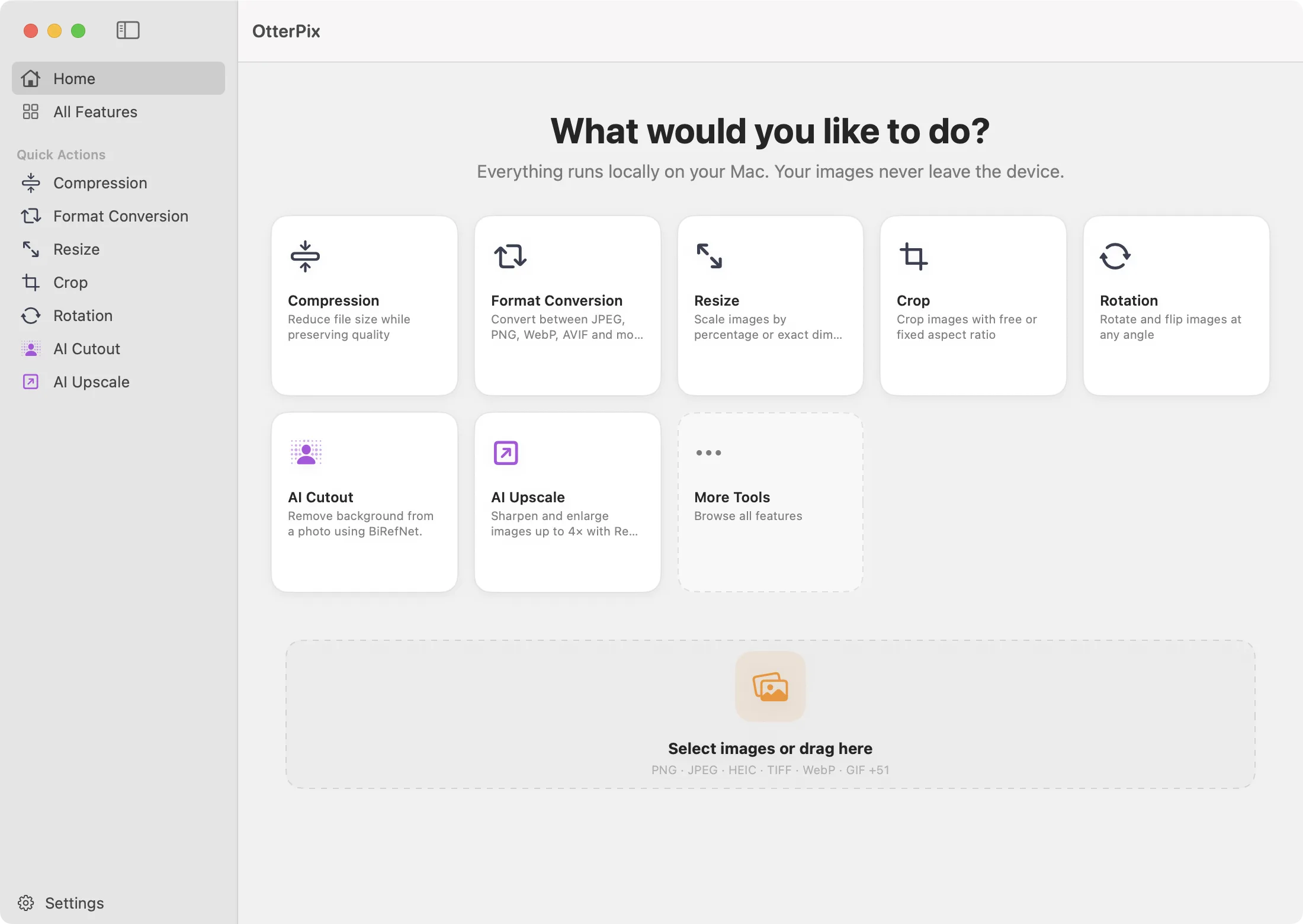
Task: Click 'Crop images with free or fixed' description
Action: [x=967, y=327]
